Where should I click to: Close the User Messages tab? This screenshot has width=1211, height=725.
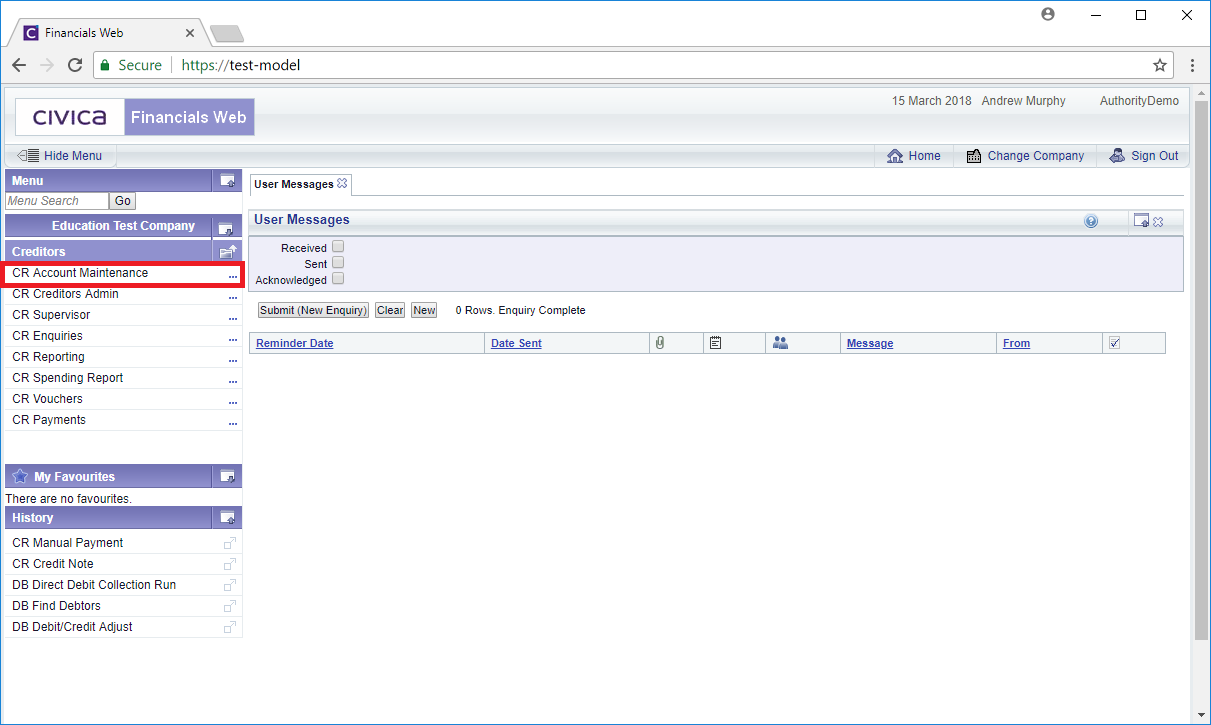click(x=342, y=184)
